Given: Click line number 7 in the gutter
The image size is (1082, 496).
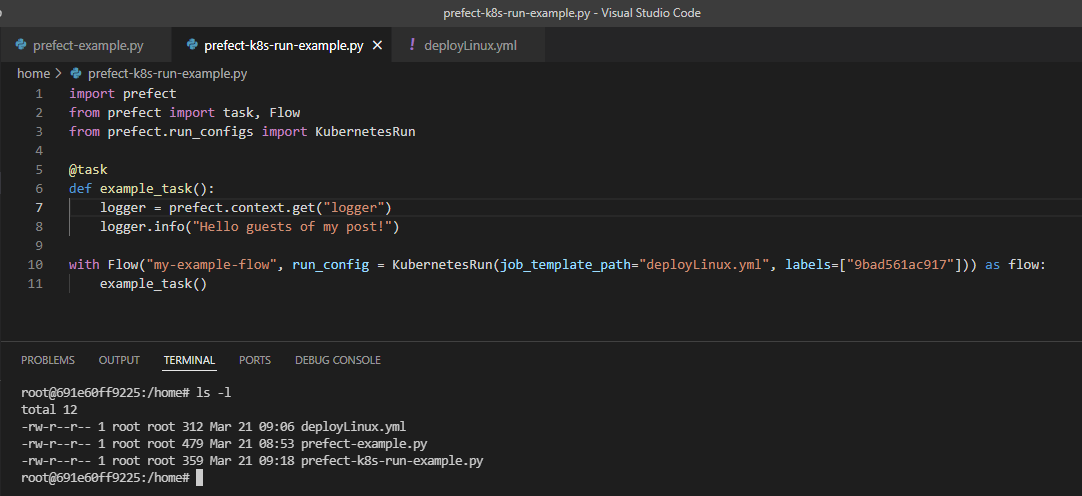Looking at the screenshot, I should coord(39,207).
